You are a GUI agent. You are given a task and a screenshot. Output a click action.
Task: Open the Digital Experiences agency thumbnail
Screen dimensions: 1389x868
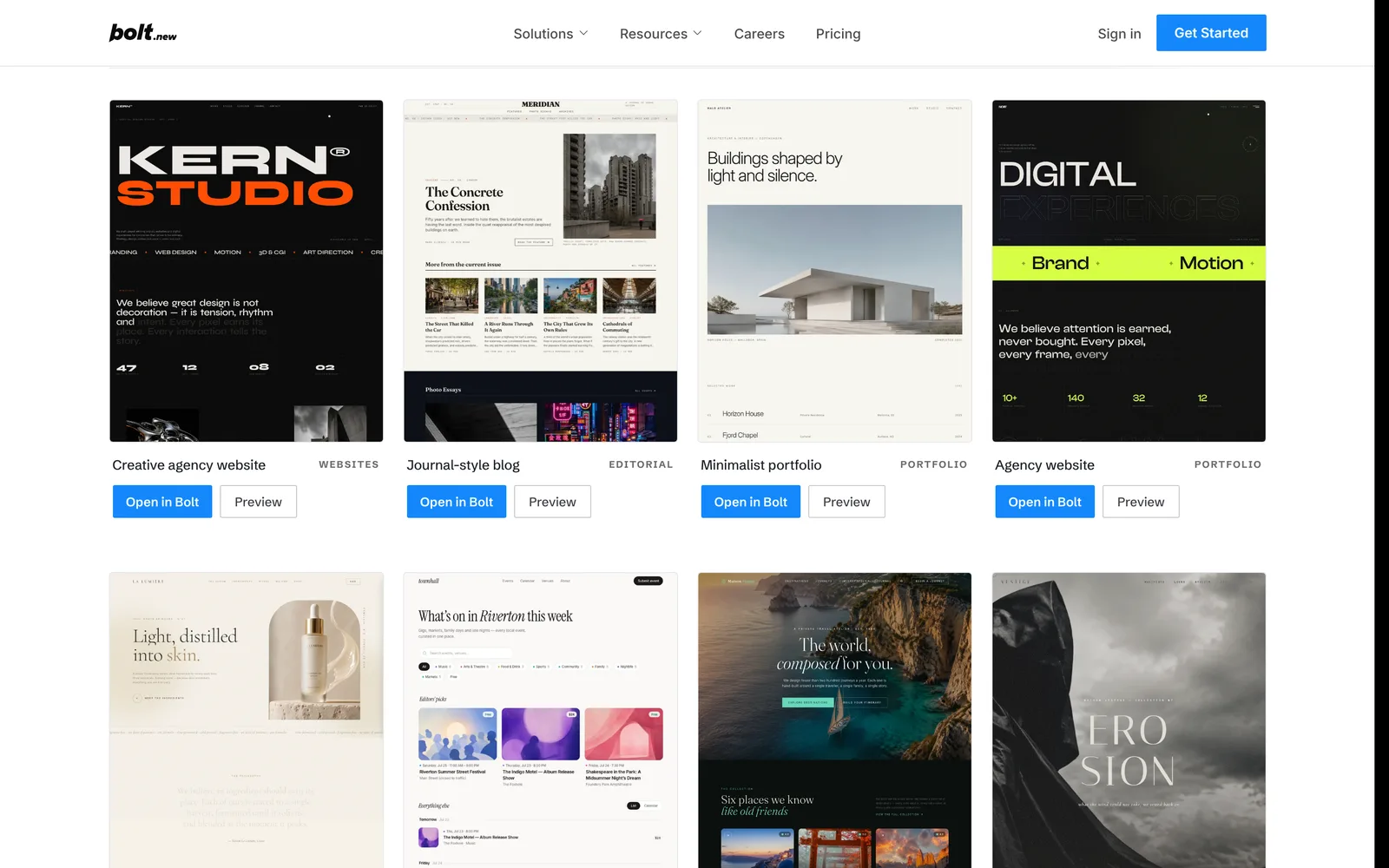coord(1129,271)
